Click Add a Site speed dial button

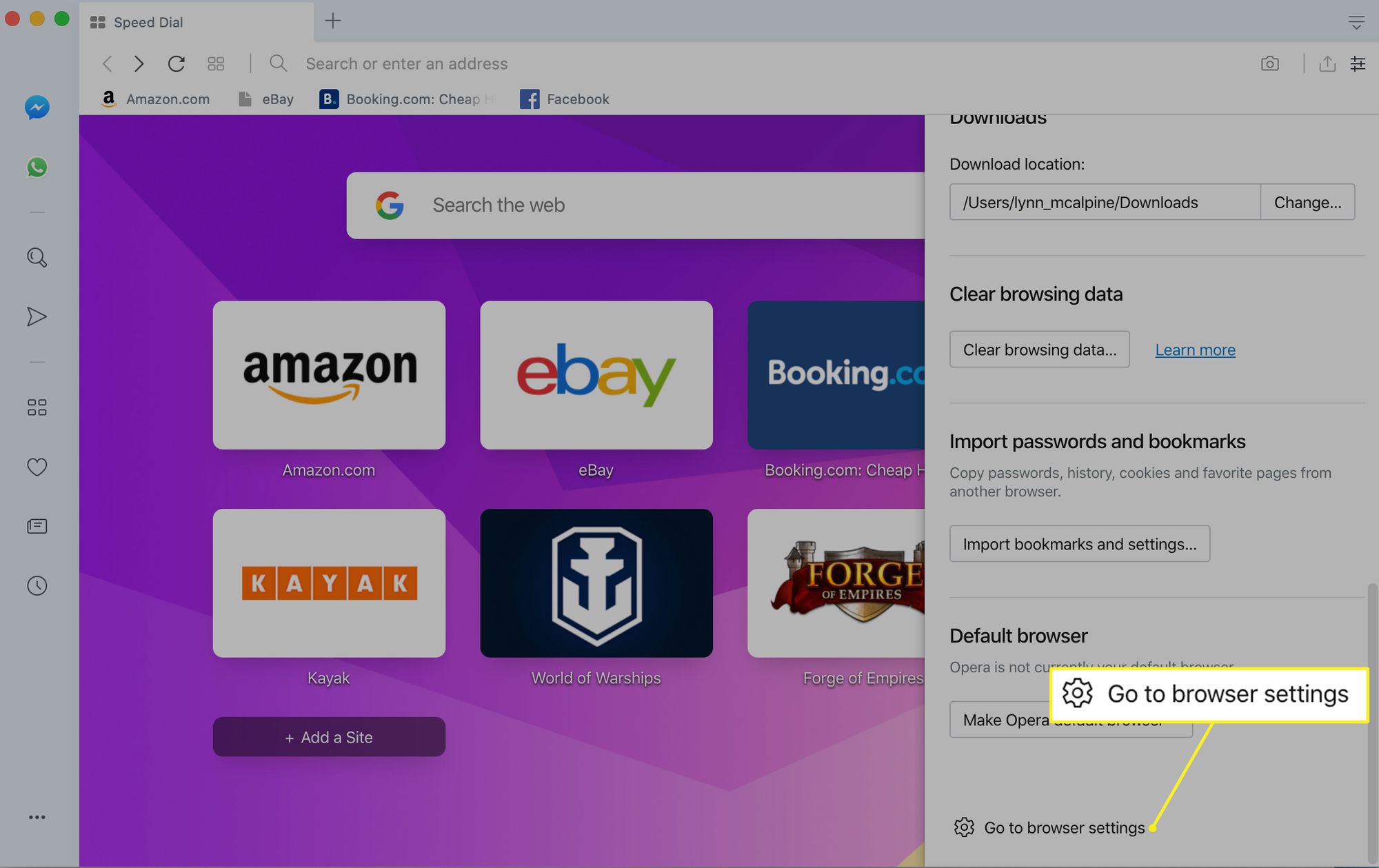coord(329,736)
